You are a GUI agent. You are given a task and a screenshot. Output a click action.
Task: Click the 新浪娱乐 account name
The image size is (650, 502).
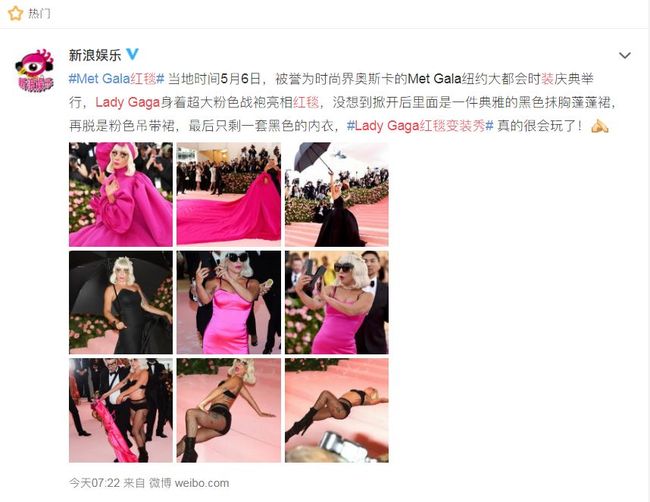click(x=95, y=55)
